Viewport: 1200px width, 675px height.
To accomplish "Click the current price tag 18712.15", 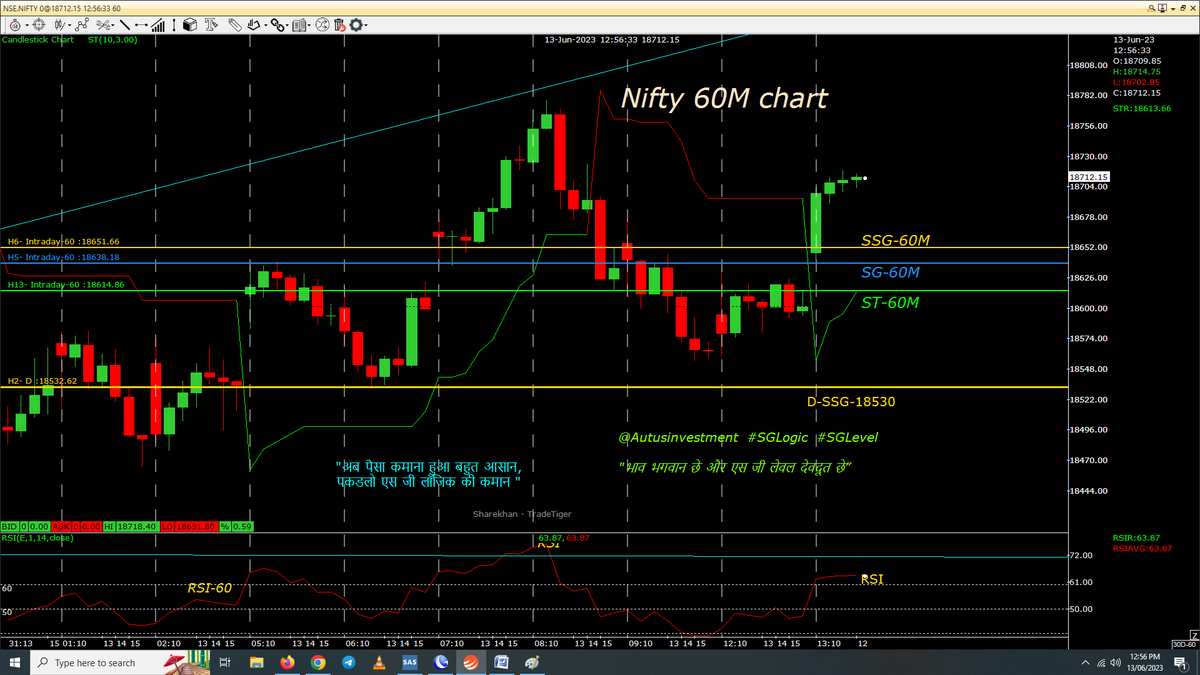I will tap(1090, 177).
